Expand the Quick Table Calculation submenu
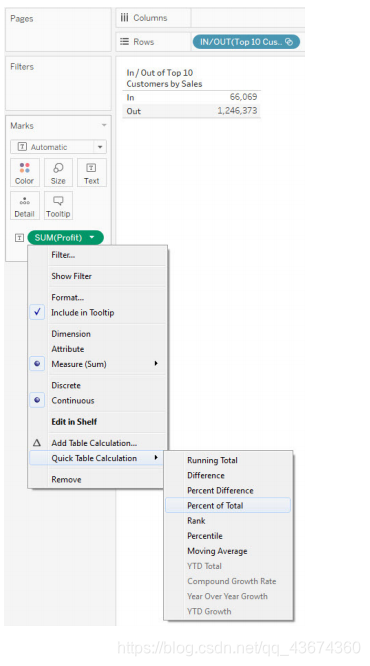Screen dimensions: 370x666 [156, 458]
